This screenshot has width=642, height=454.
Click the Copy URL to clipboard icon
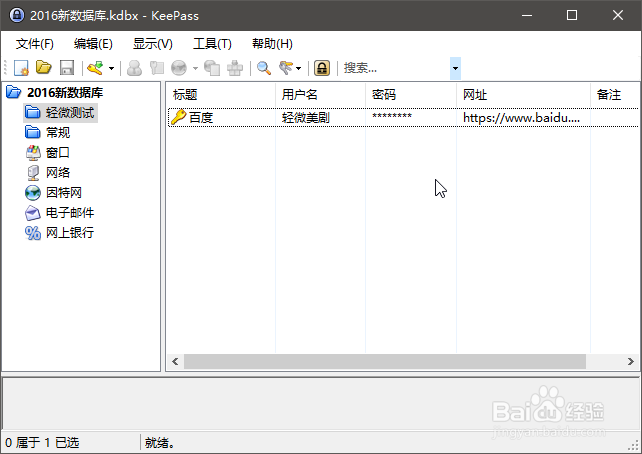tap(212, 68)
